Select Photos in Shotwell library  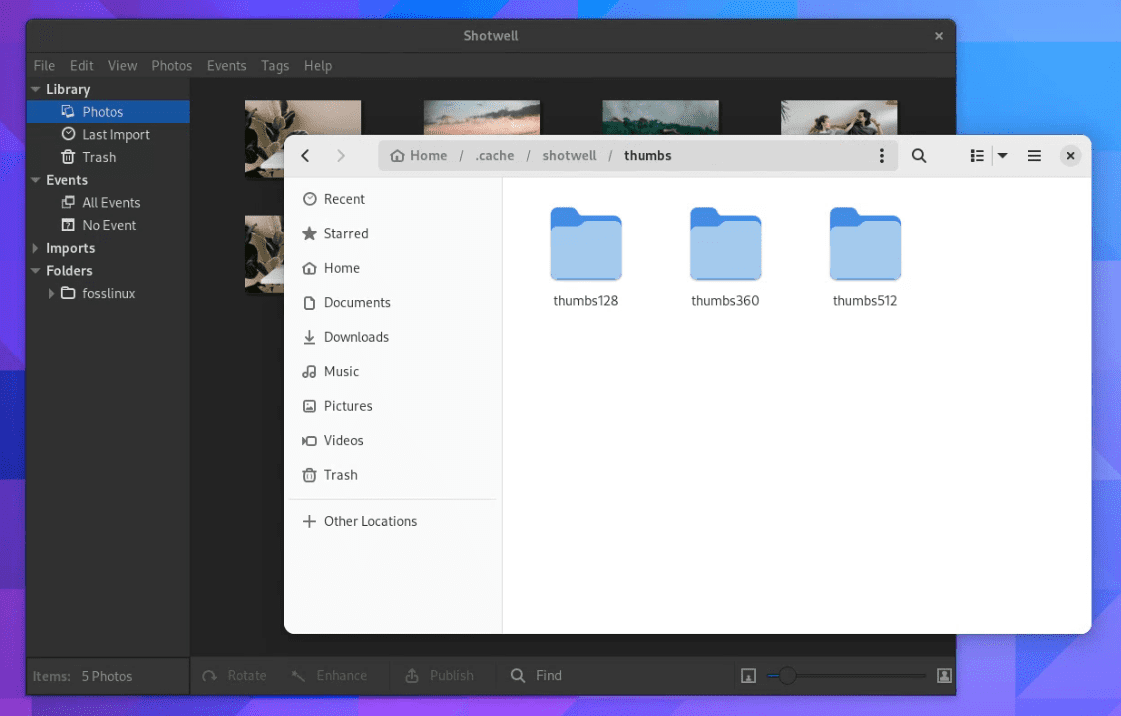coord(108,112)
